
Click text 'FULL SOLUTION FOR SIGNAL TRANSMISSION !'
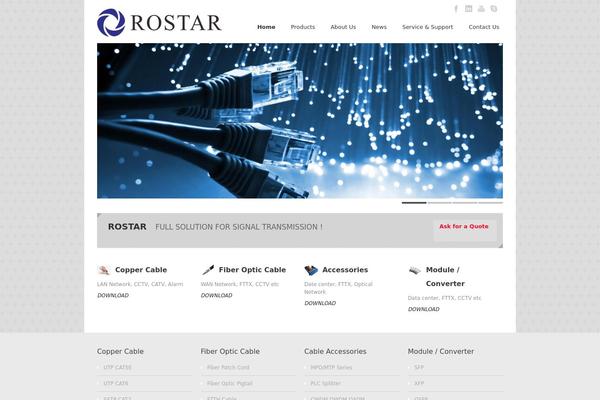pyautogui.click(x=239, y=227)
